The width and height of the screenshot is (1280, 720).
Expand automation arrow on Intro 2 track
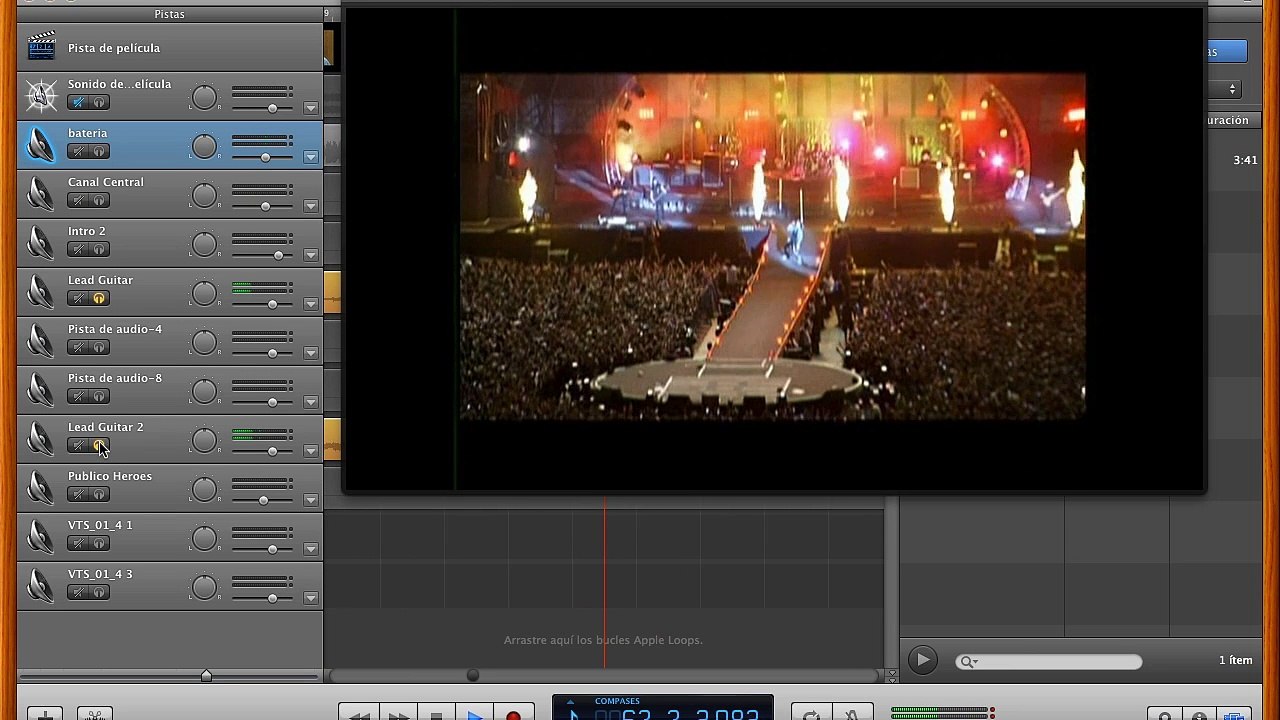[311, 255]
